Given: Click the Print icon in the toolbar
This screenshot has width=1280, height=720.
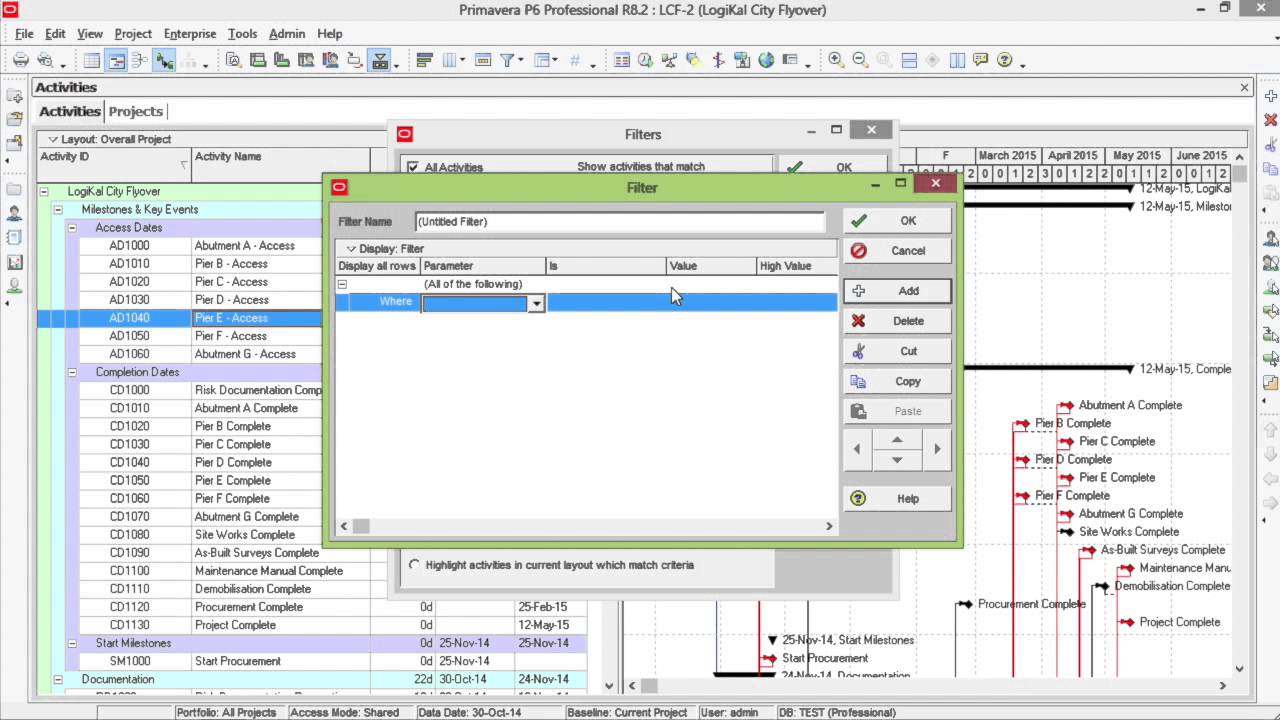Looking at the screenshot, I should 21,60.
